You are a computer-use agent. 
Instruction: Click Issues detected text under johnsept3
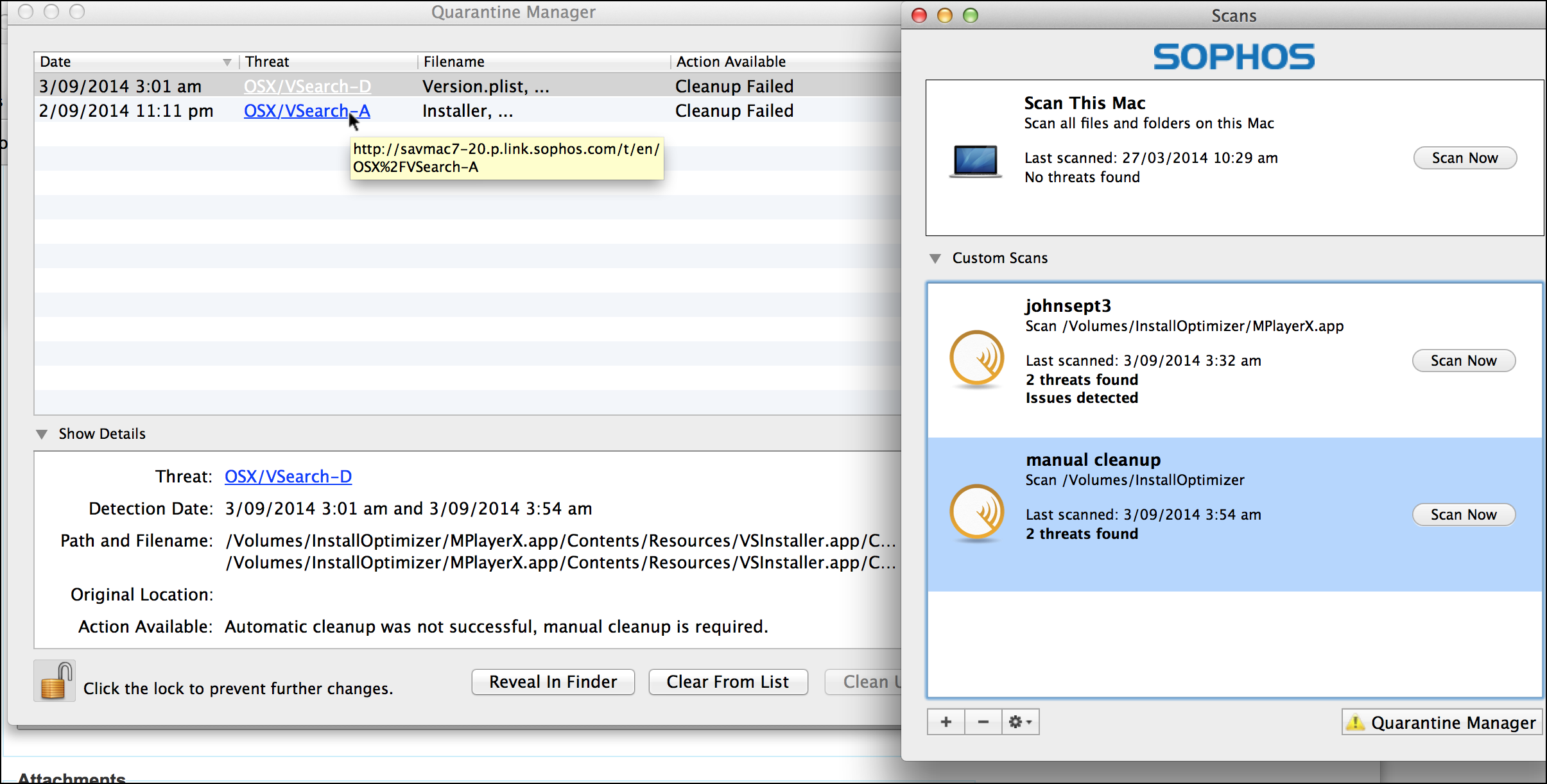[x=1082, y=398]
